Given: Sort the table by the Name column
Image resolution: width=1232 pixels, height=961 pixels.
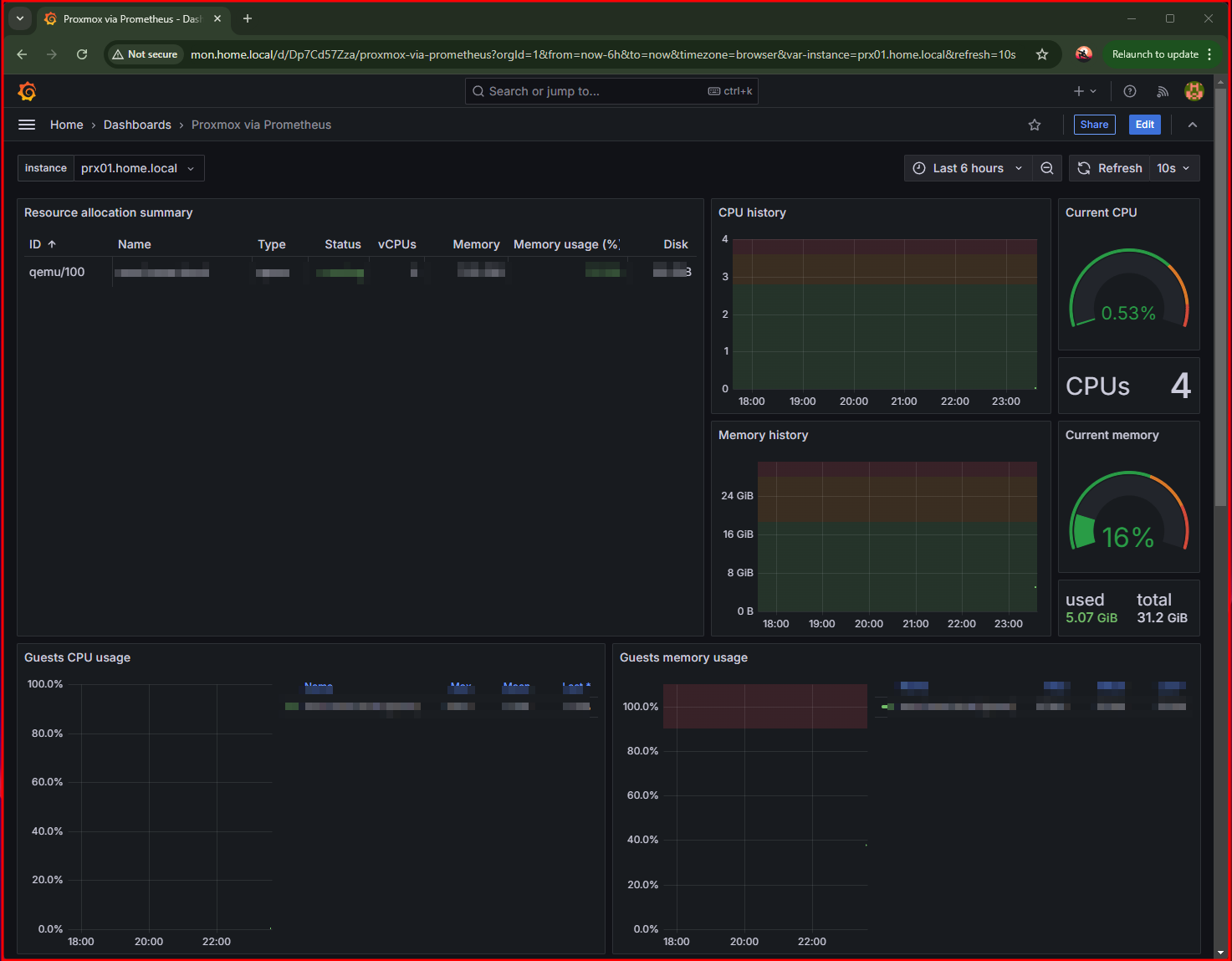Looking at the screenshot, I should click(x=135, y=244).
